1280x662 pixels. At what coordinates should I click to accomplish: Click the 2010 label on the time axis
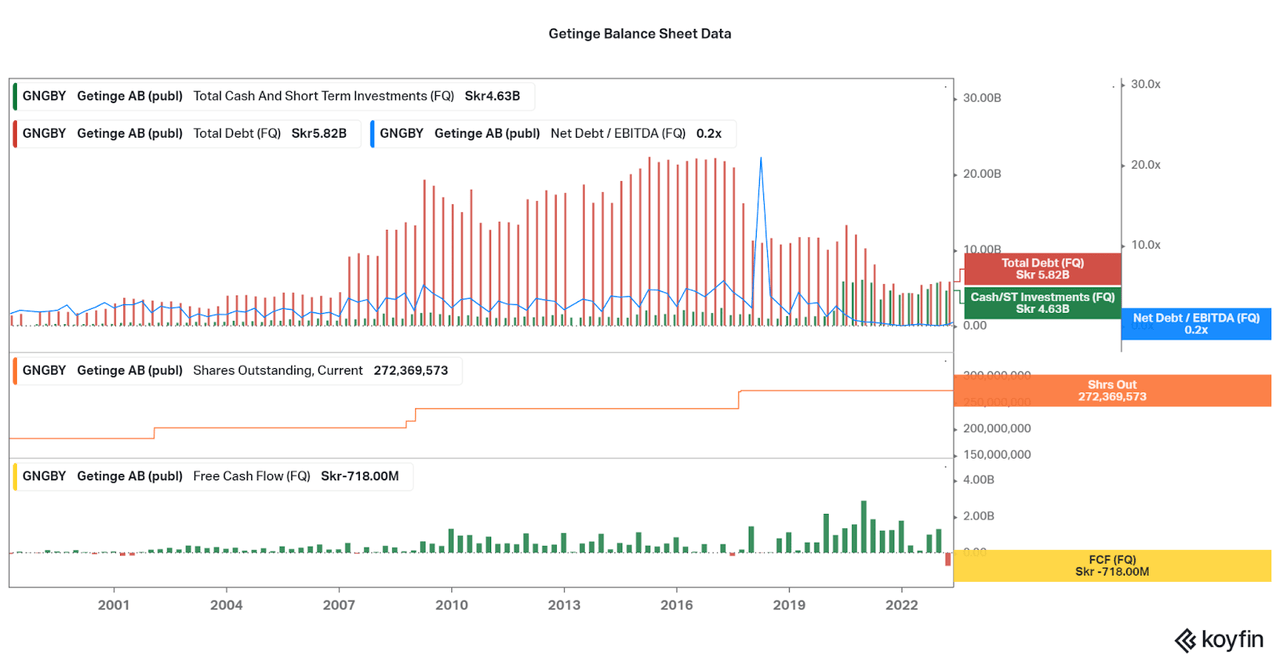(x=452, y=605)
